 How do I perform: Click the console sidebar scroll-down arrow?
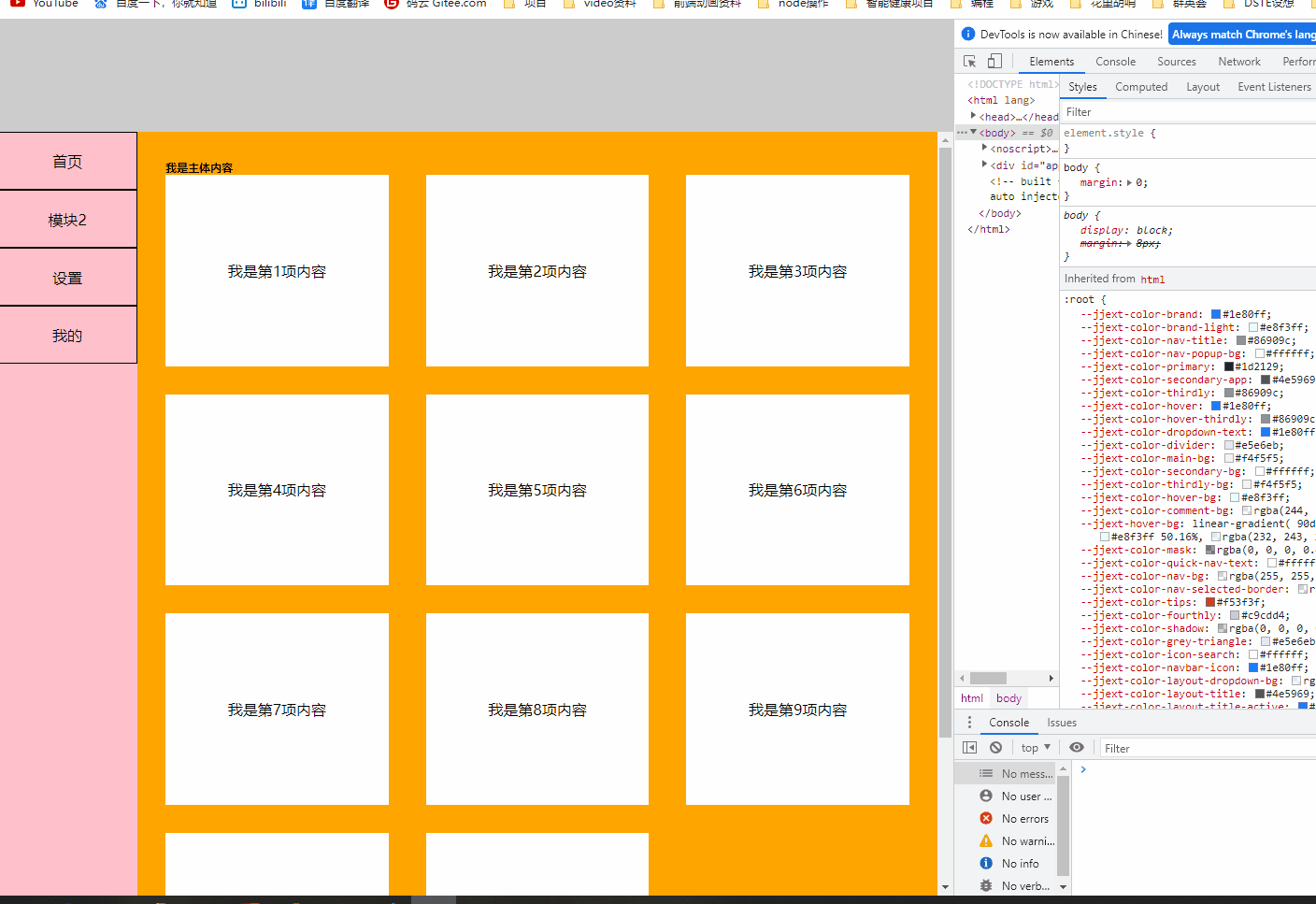pyautogui.click(x=1063, y=886)
